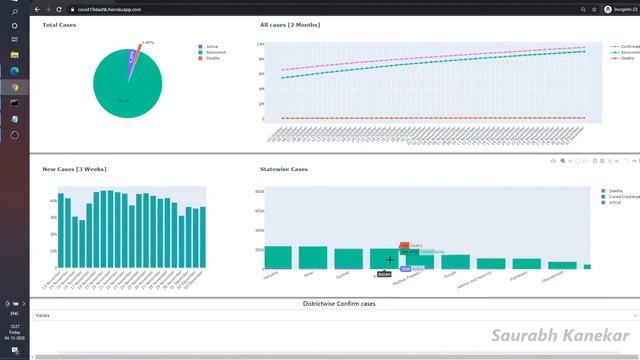The width and height of the screenshot is (640, 360).
Task: Bookmark this page with the star icon
Action: click(x=594, y=9)
